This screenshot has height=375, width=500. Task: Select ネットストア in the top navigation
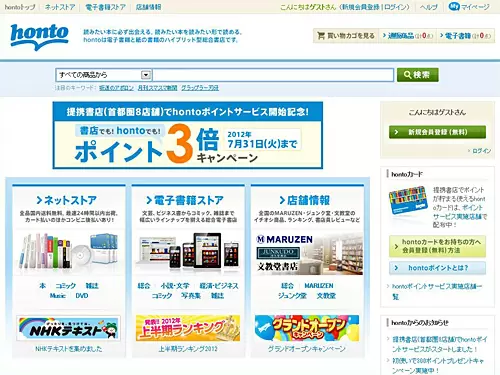tap(60, 7)
